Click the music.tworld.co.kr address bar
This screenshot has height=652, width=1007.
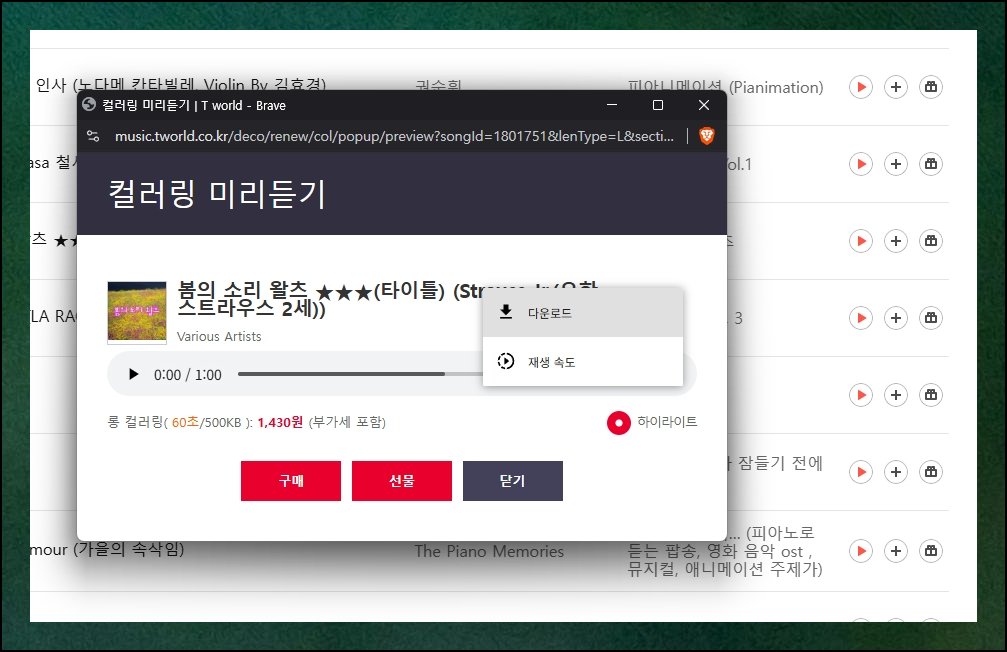point(394,136)
